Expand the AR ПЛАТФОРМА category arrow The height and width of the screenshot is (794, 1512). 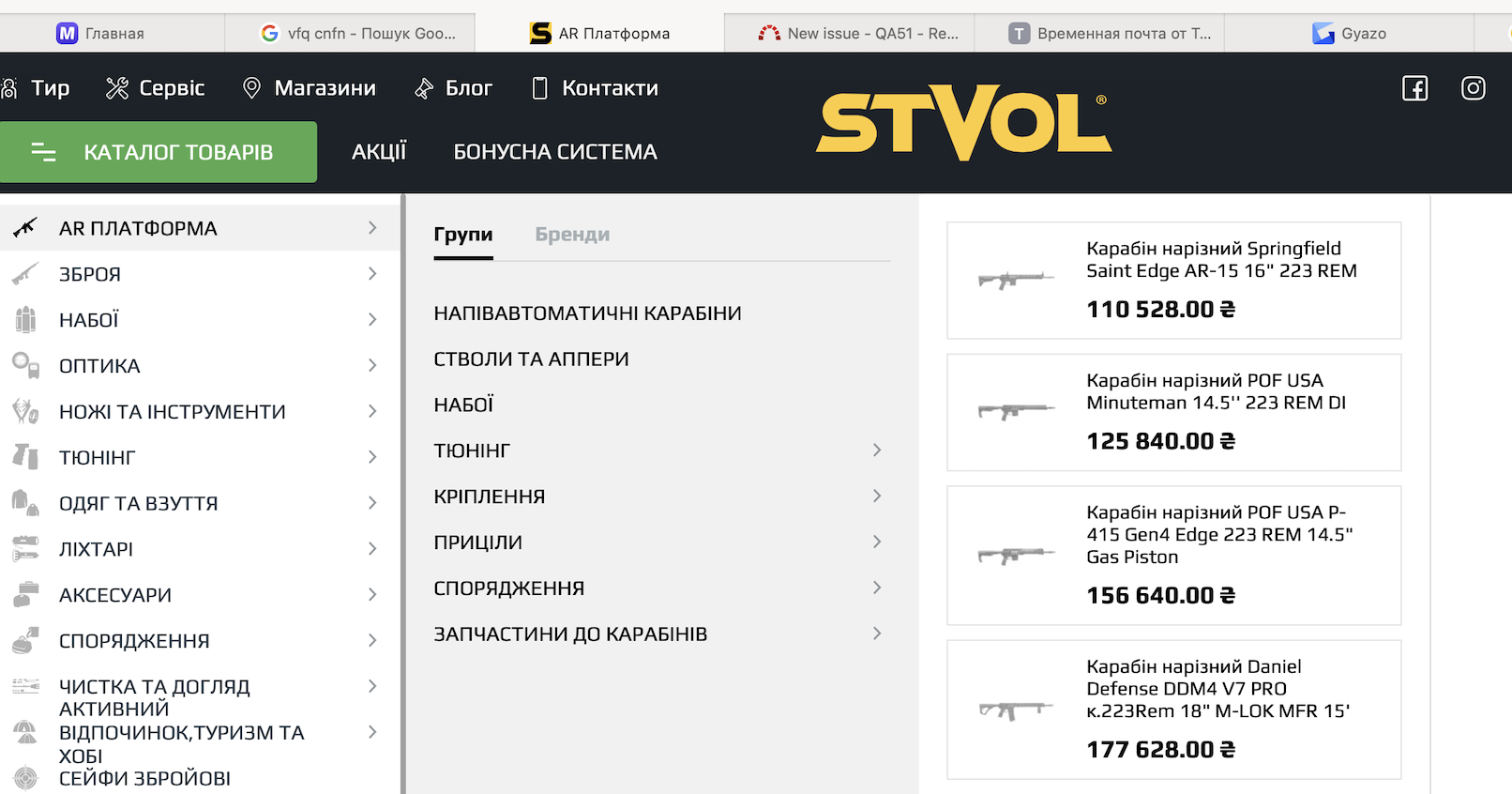372,227
